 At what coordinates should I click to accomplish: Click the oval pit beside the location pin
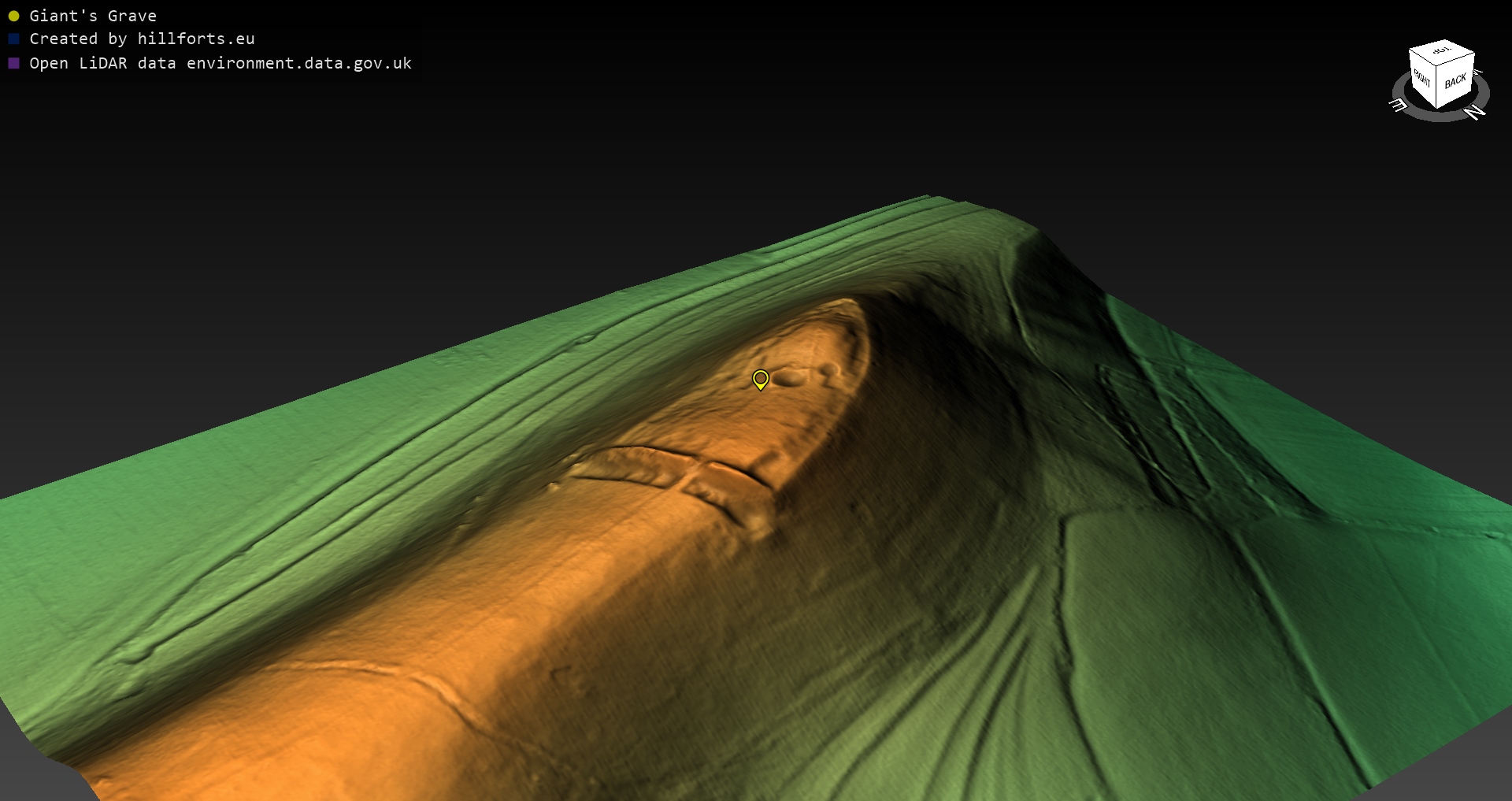click(789, 379)
